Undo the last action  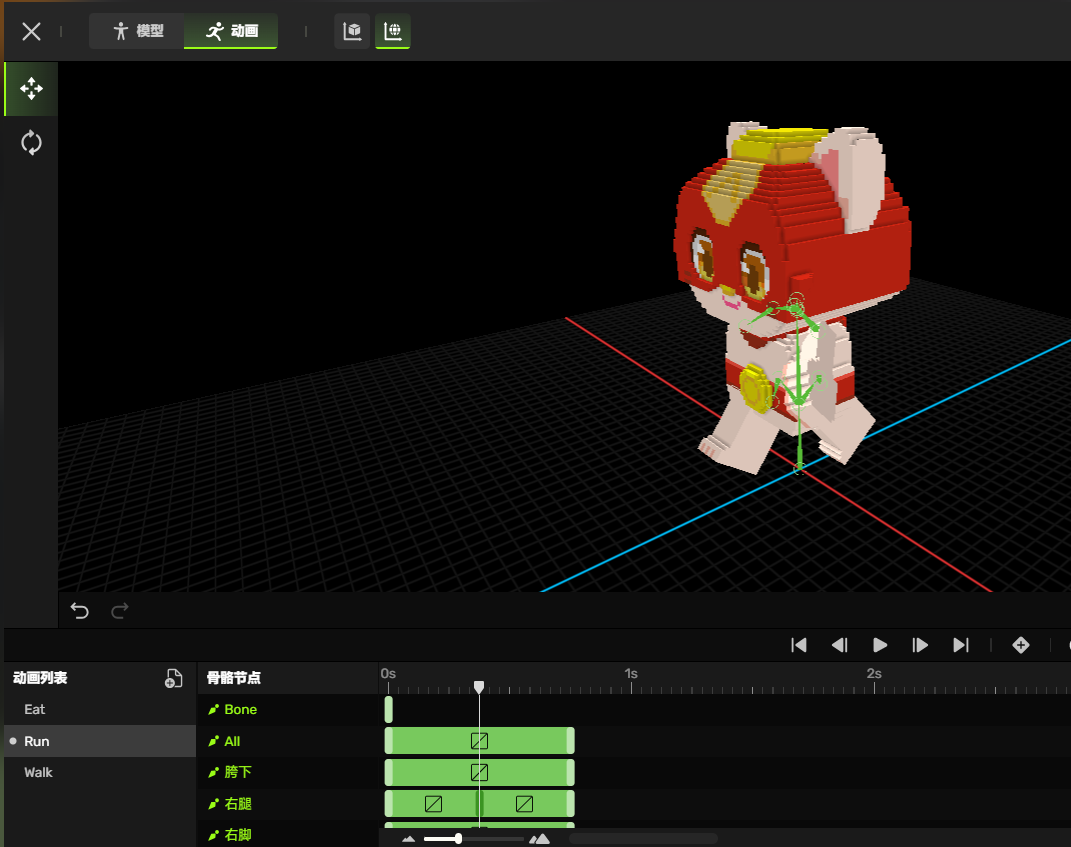point(80,611)
